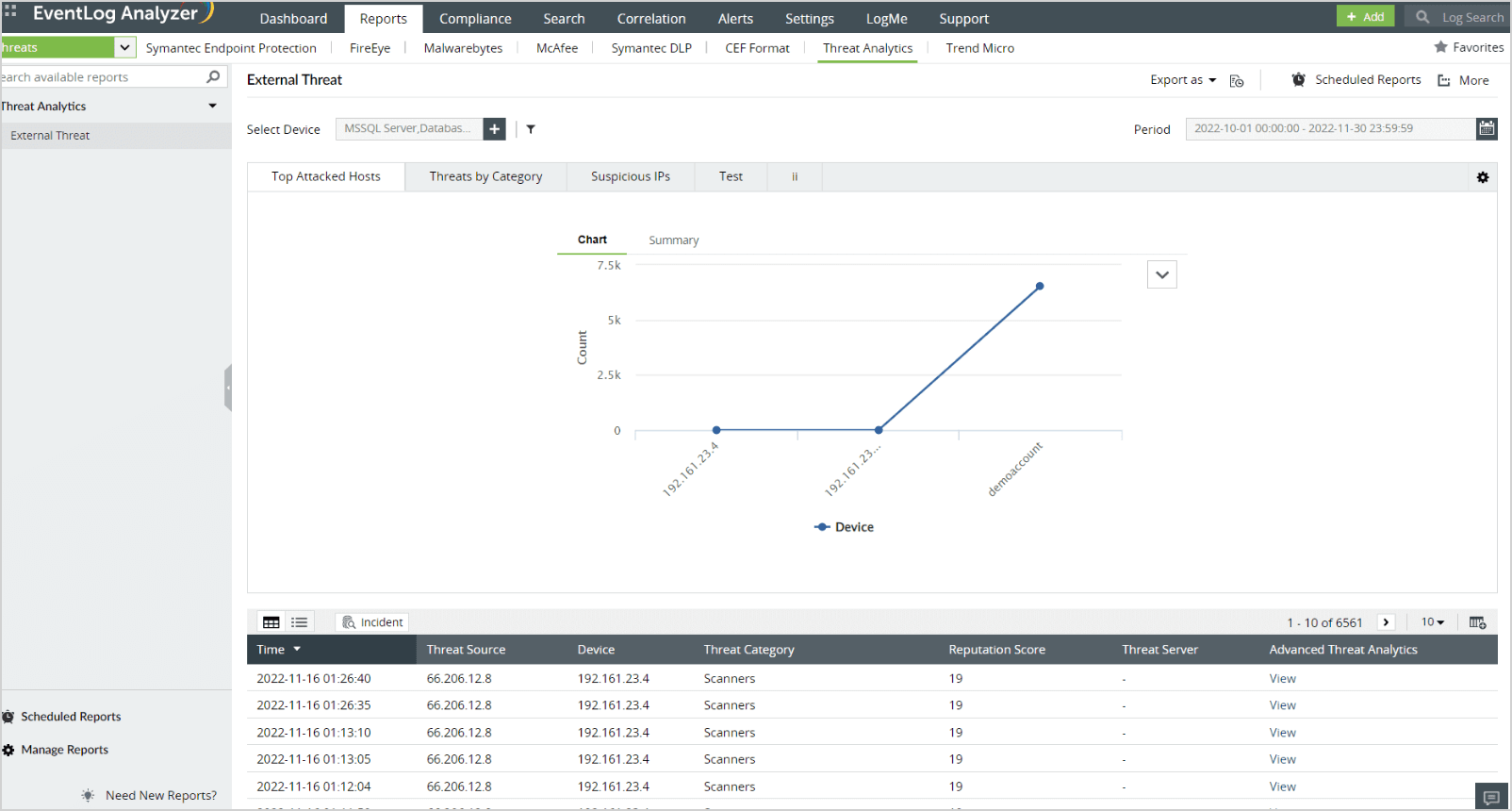
Task: Expand the Export as dropdown
Action: click(x=1183, y=80)
